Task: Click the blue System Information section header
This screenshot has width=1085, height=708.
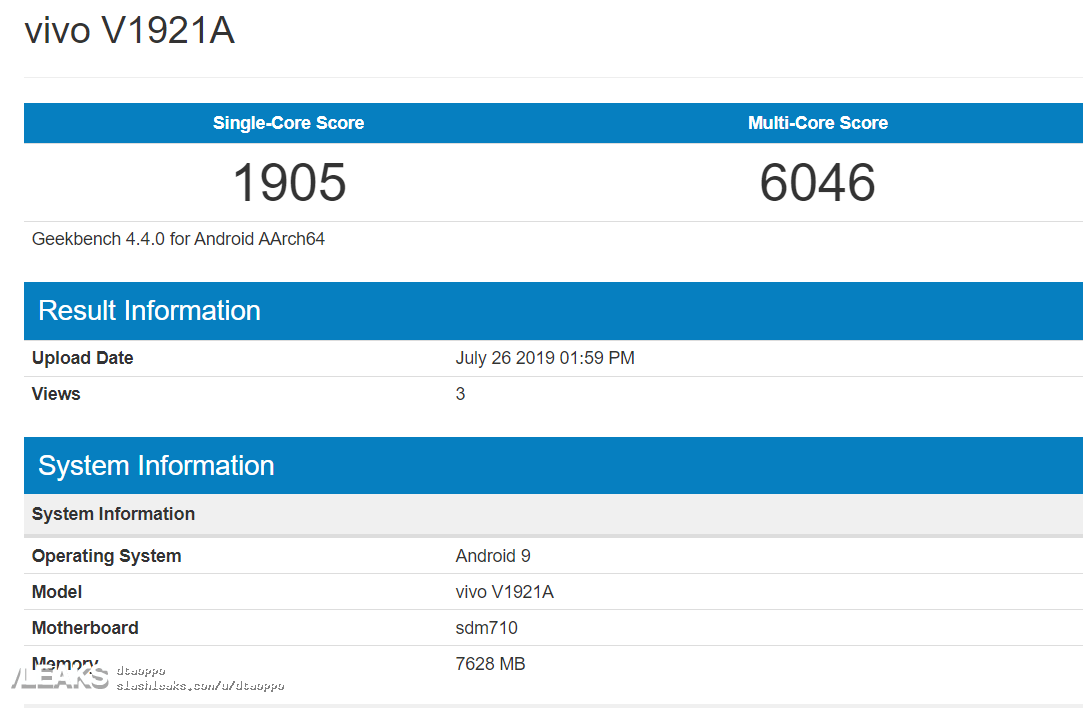Action: pos(156,465)
